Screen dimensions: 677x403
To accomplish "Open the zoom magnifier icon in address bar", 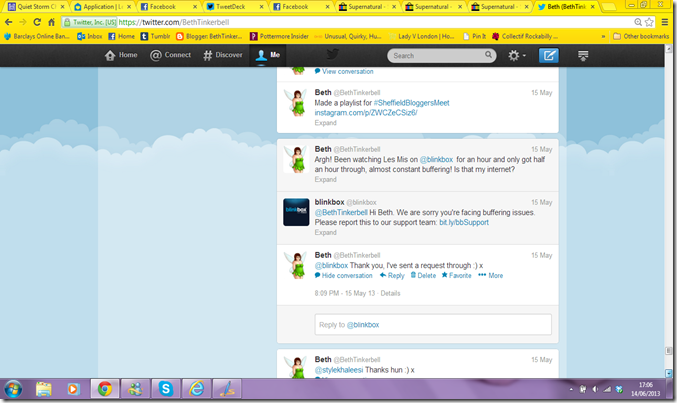I will click(638, 22).
